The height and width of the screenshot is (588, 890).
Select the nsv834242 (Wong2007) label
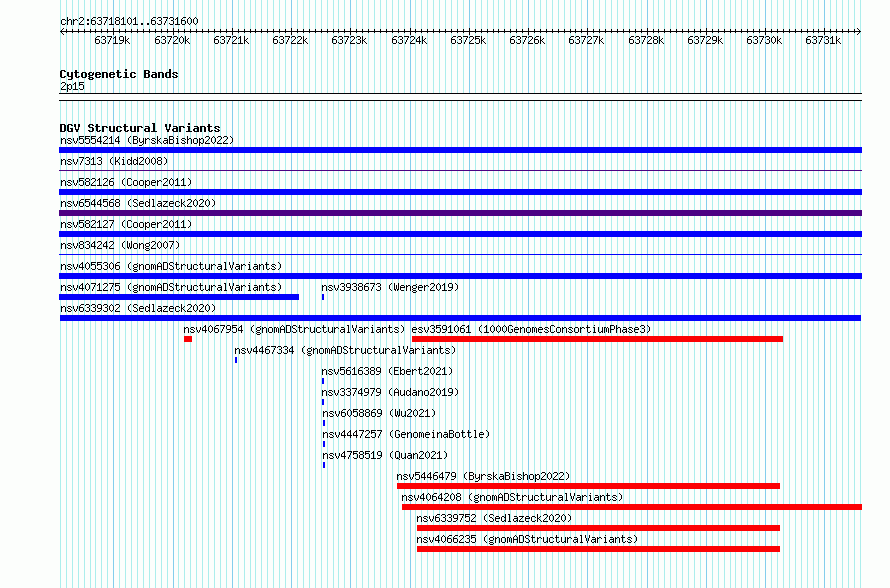coord(120,245)
